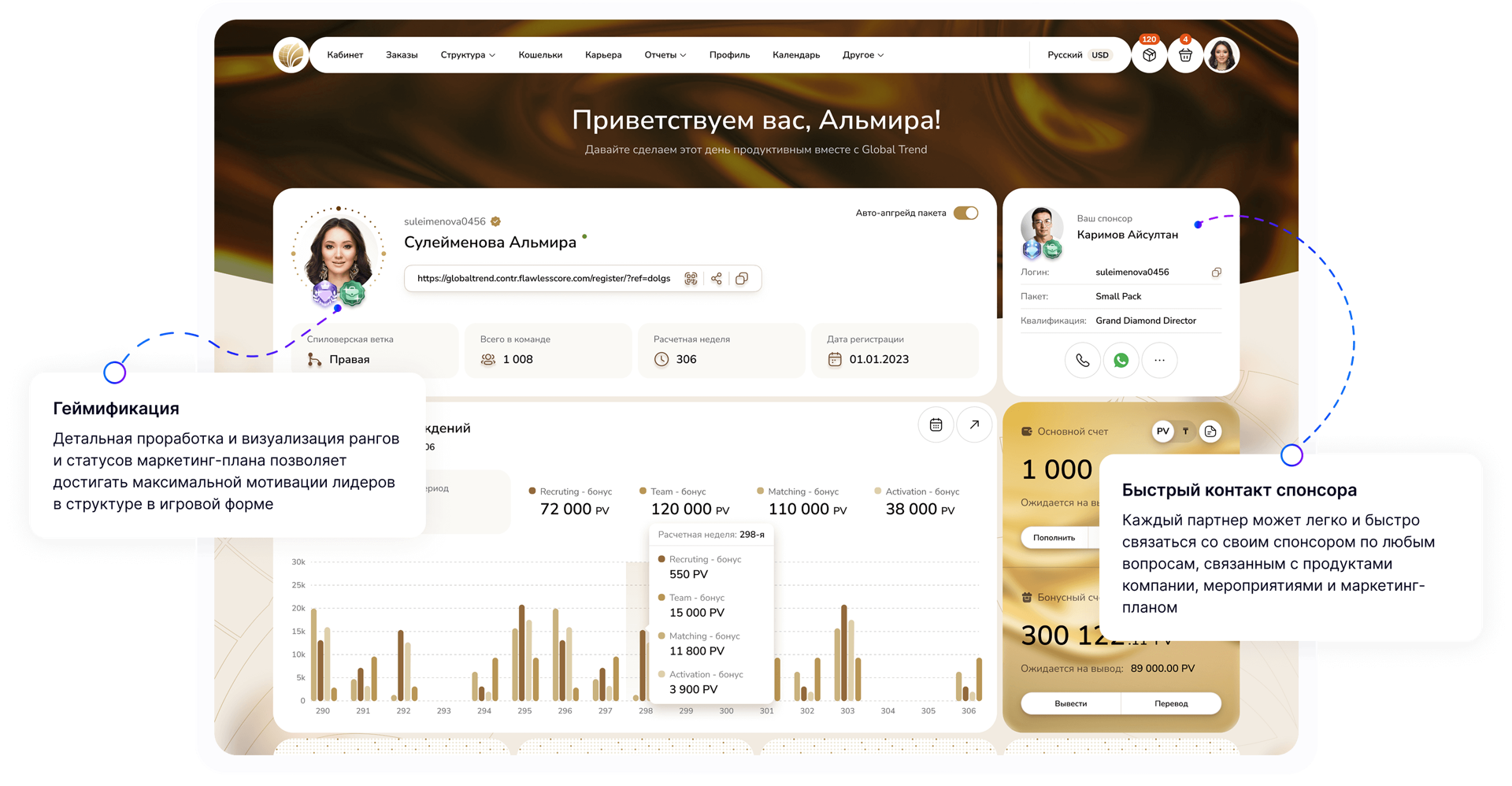Screen dimensions: 1512x786
Task: Open the Кошельки section
Action: click(x=540, y=55)
